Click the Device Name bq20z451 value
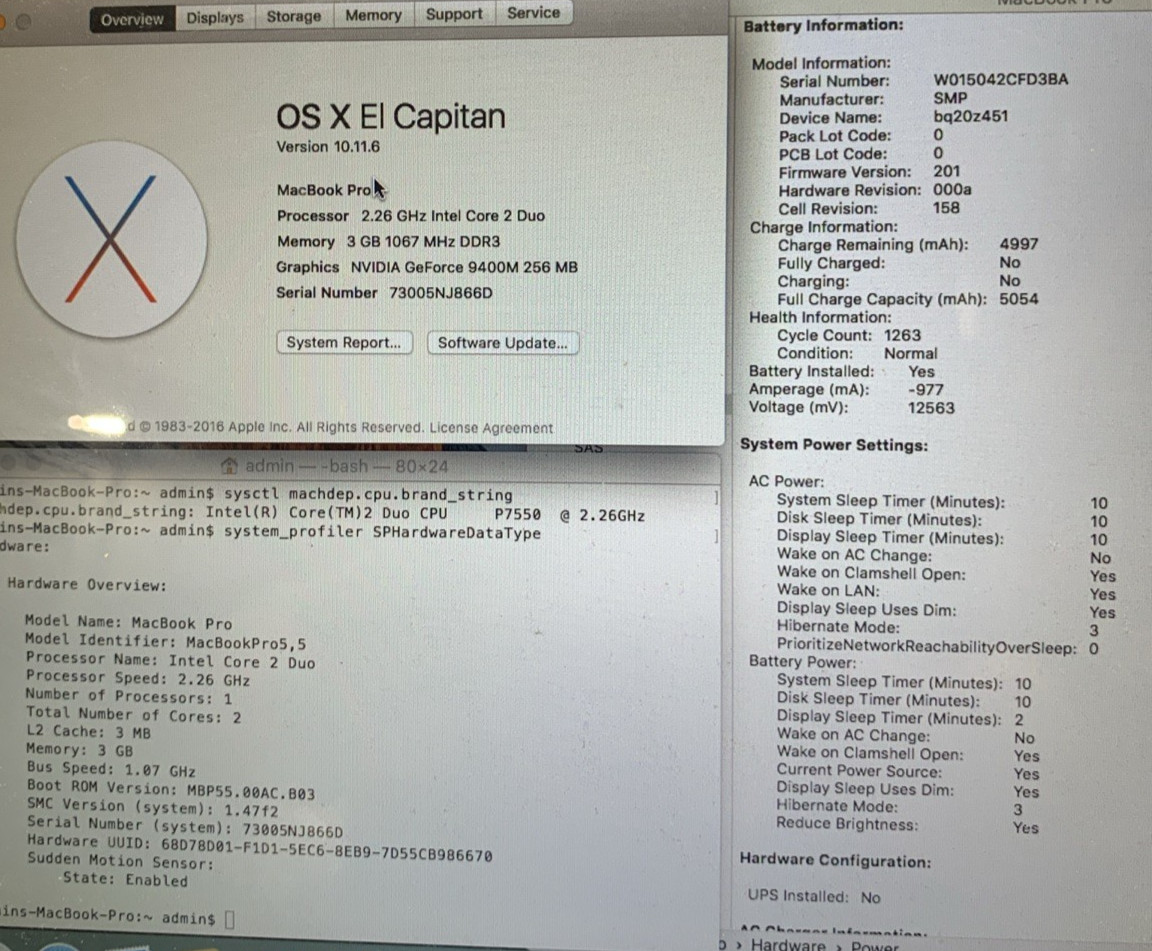Screen dimensions: 1152x951 (971, 116)
